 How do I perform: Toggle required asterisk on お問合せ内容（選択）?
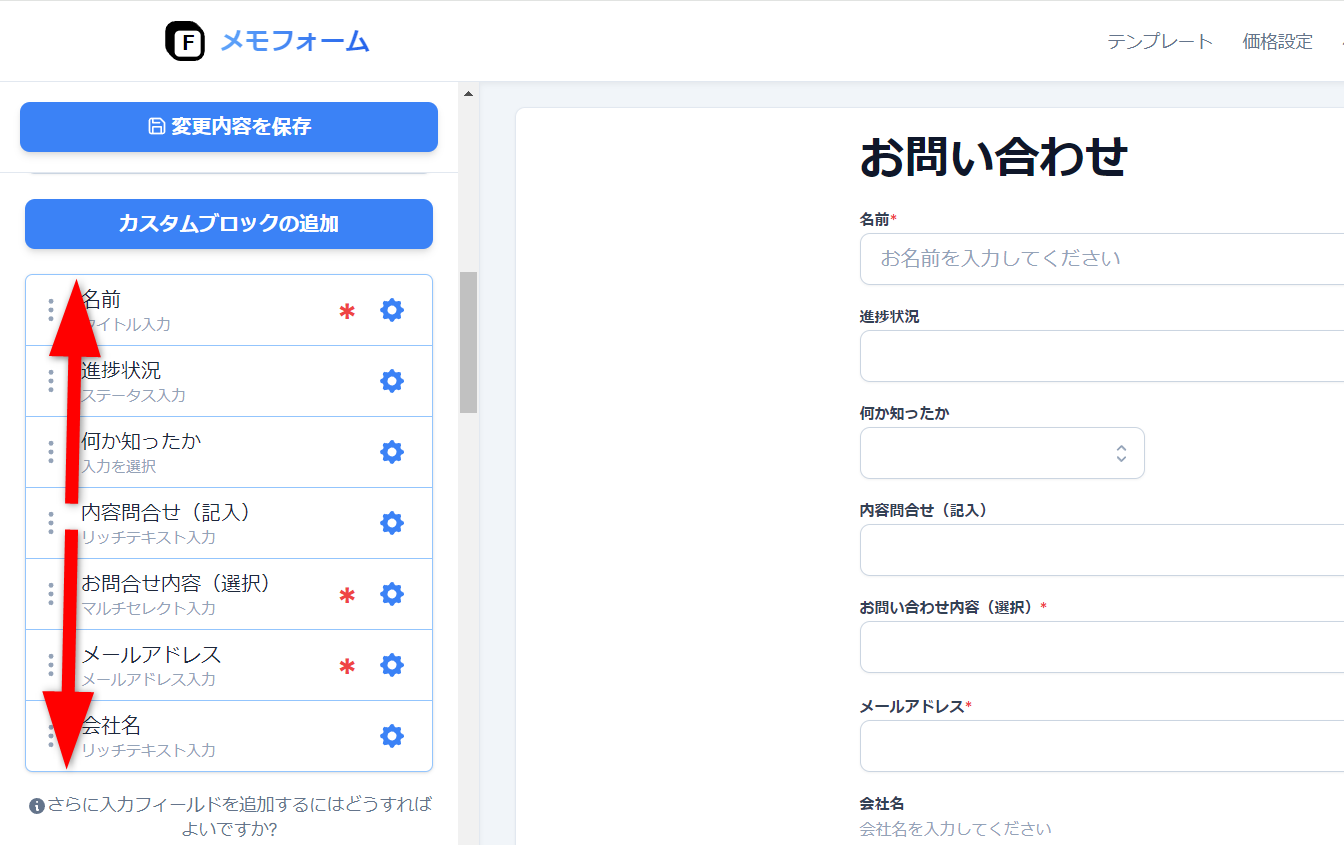[347, 595]
